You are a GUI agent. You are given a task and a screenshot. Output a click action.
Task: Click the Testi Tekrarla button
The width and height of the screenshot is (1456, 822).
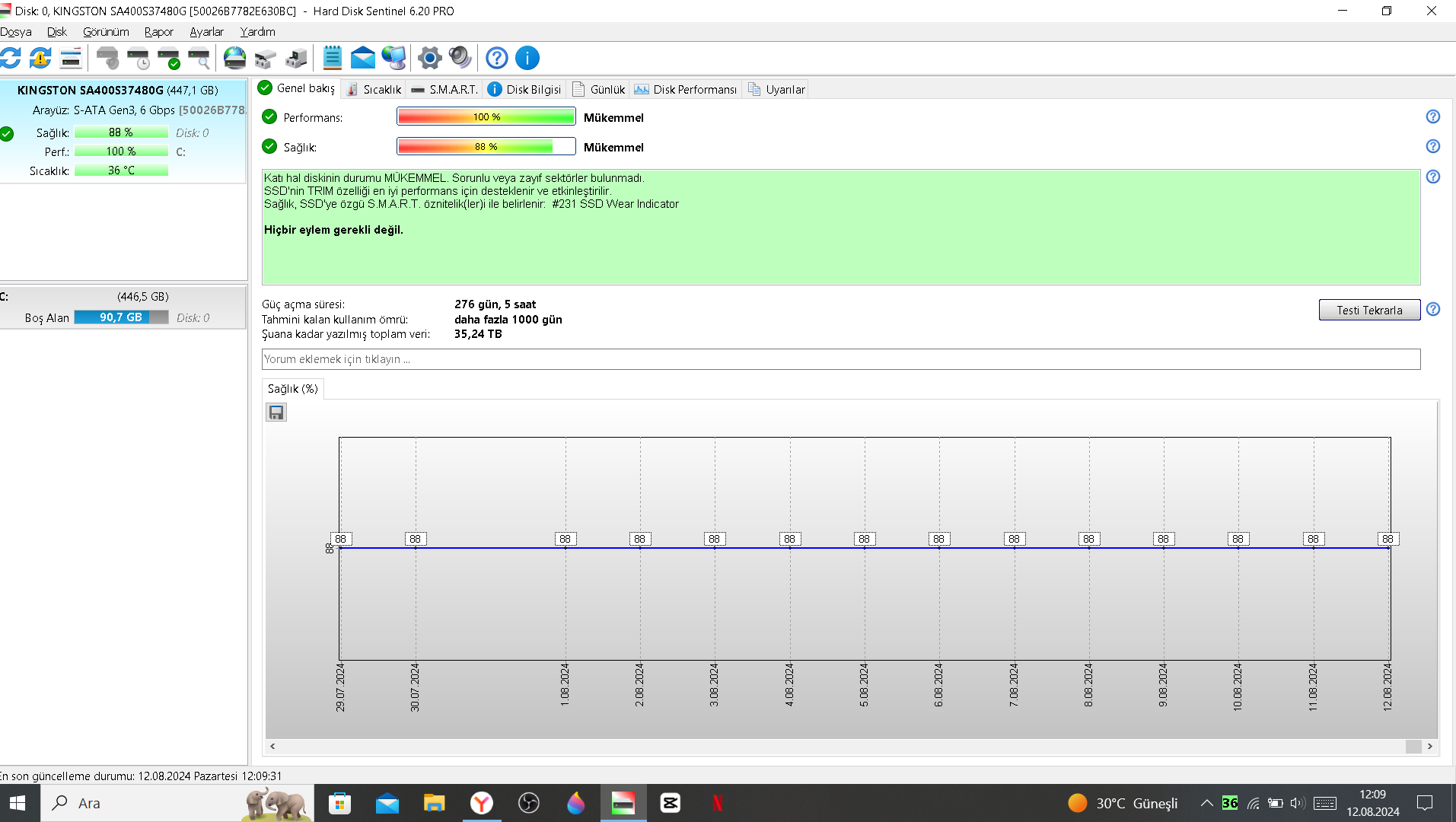click(x=1368, y=310)
